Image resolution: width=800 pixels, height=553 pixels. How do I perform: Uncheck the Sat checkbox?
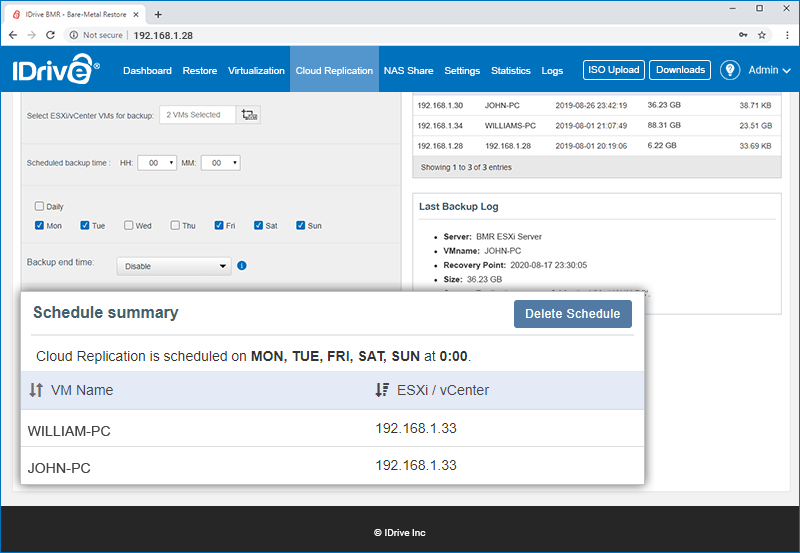coord(258,225)
